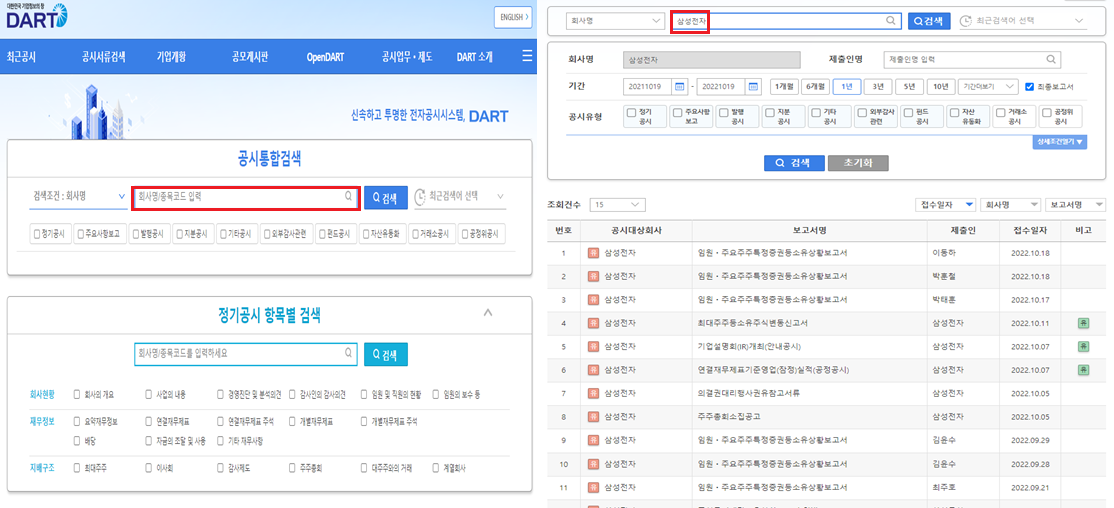1114x508 pixels.
Task: Check 외부감사관련 under 공시통합검색
Action: pyautogui.click(x=267, y=234)
